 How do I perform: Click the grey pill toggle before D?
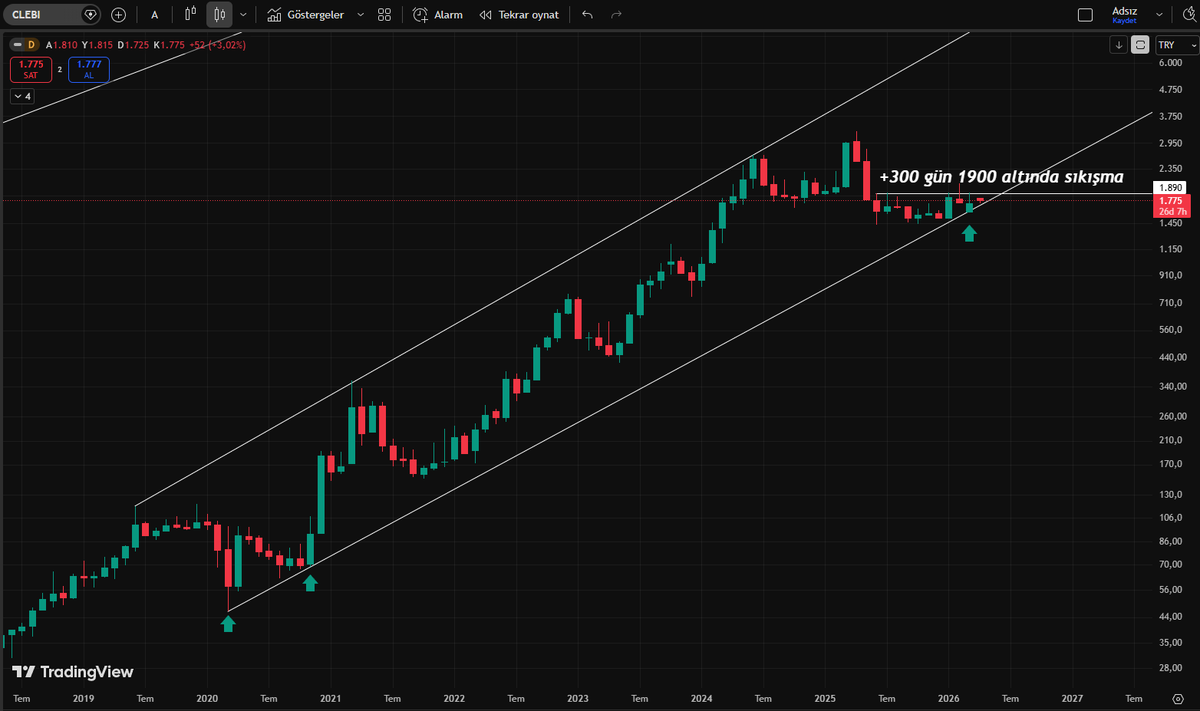(17, 45)
